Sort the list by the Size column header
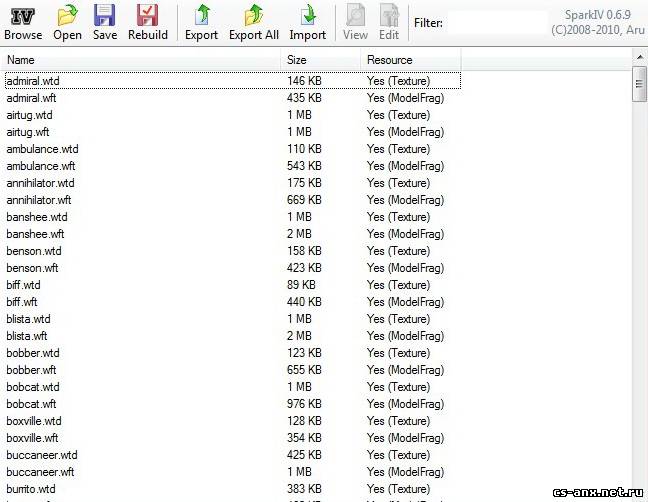The width and height of the screenshot is (648, 502). click(321, 60)
